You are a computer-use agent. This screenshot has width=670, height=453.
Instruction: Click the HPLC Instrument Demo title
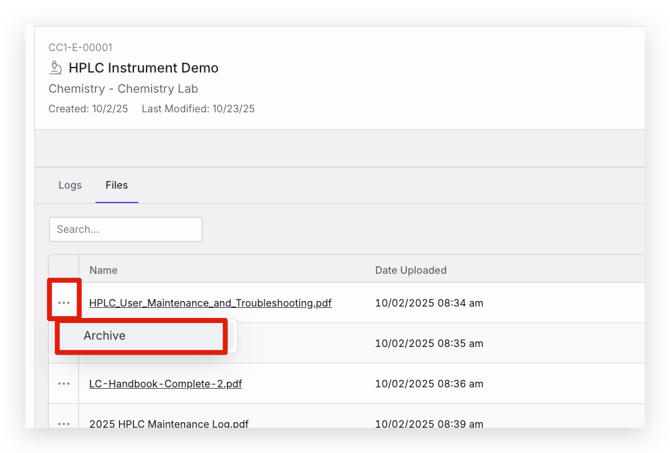coord(143,68)
